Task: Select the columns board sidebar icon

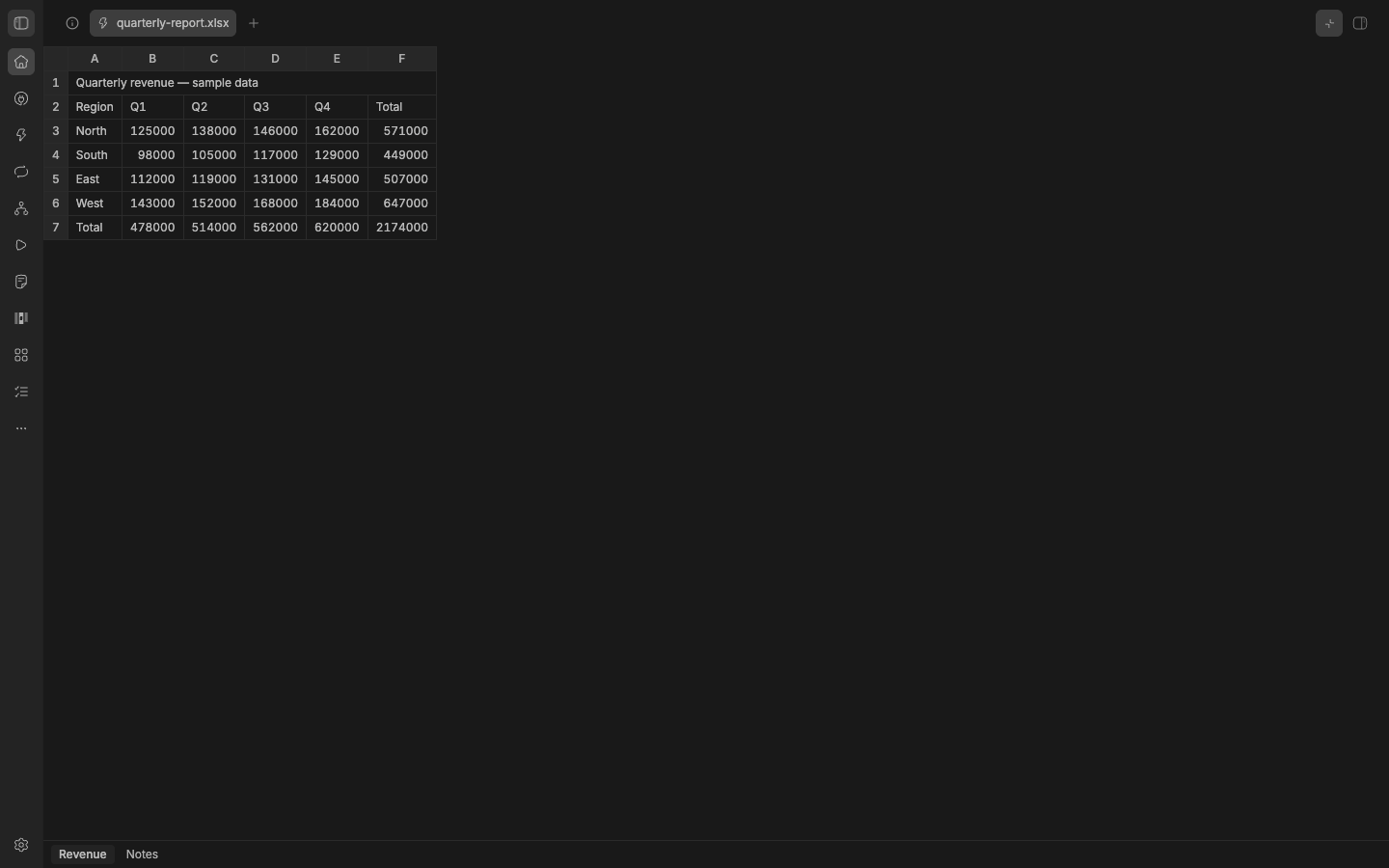Action: pyautogui.click(x=21, y=319)
